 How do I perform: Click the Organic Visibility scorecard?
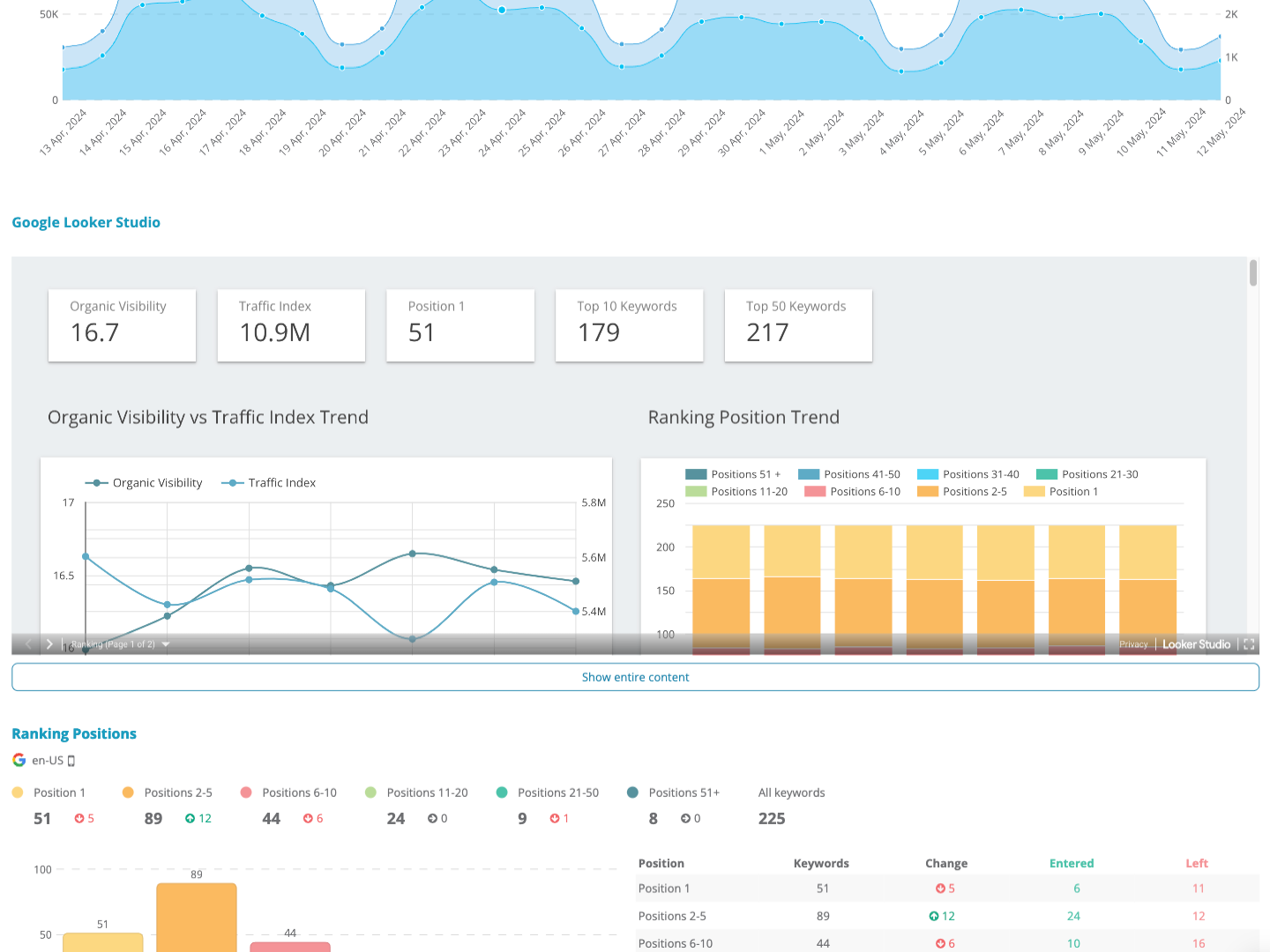(122, 325)
